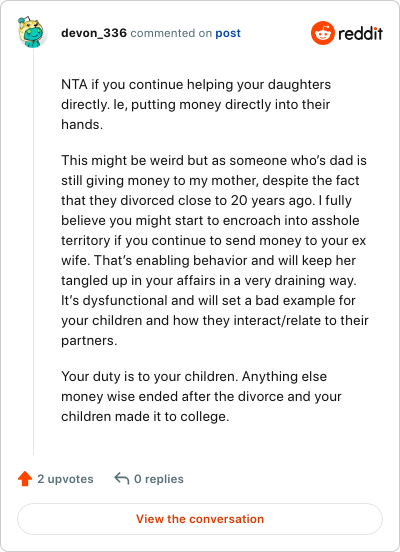The height and width of the screenshot is (552, 400).
Task: Click the reply arrow icon
Action: click(x=122, y=478)
